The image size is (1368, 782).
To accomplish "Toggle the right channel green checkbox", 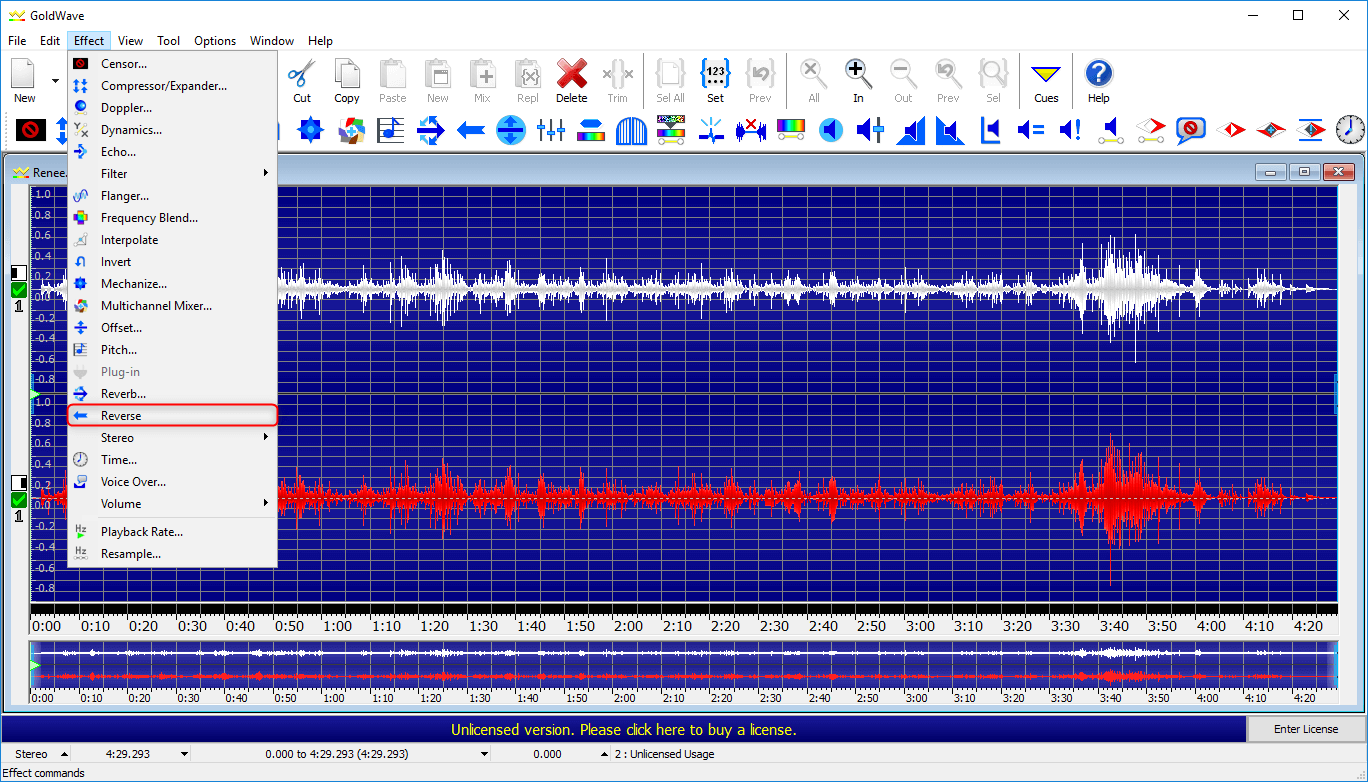I will pyautogui.click(x=19, y=499).
